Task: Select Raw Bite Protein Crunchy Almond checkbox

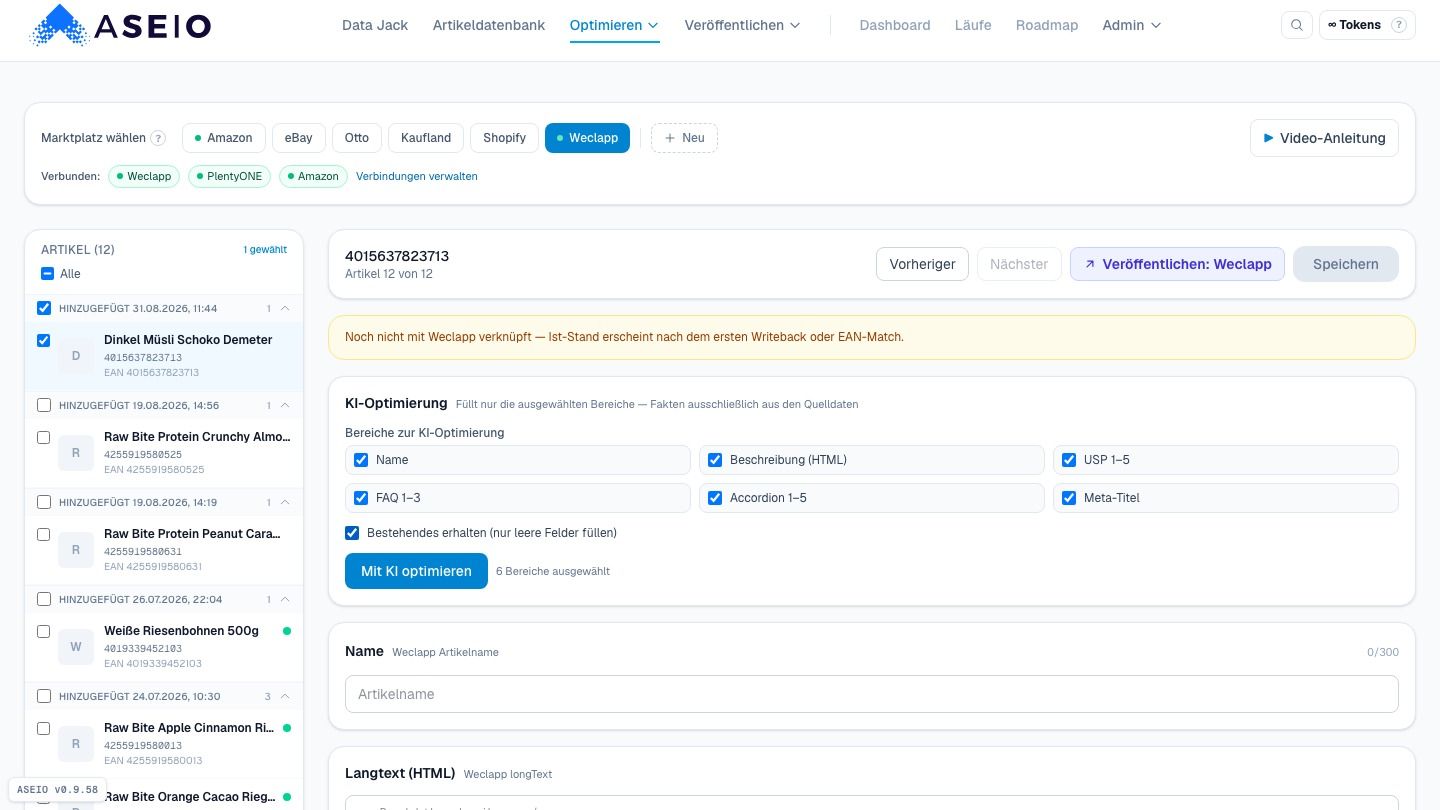Action: 44,437
